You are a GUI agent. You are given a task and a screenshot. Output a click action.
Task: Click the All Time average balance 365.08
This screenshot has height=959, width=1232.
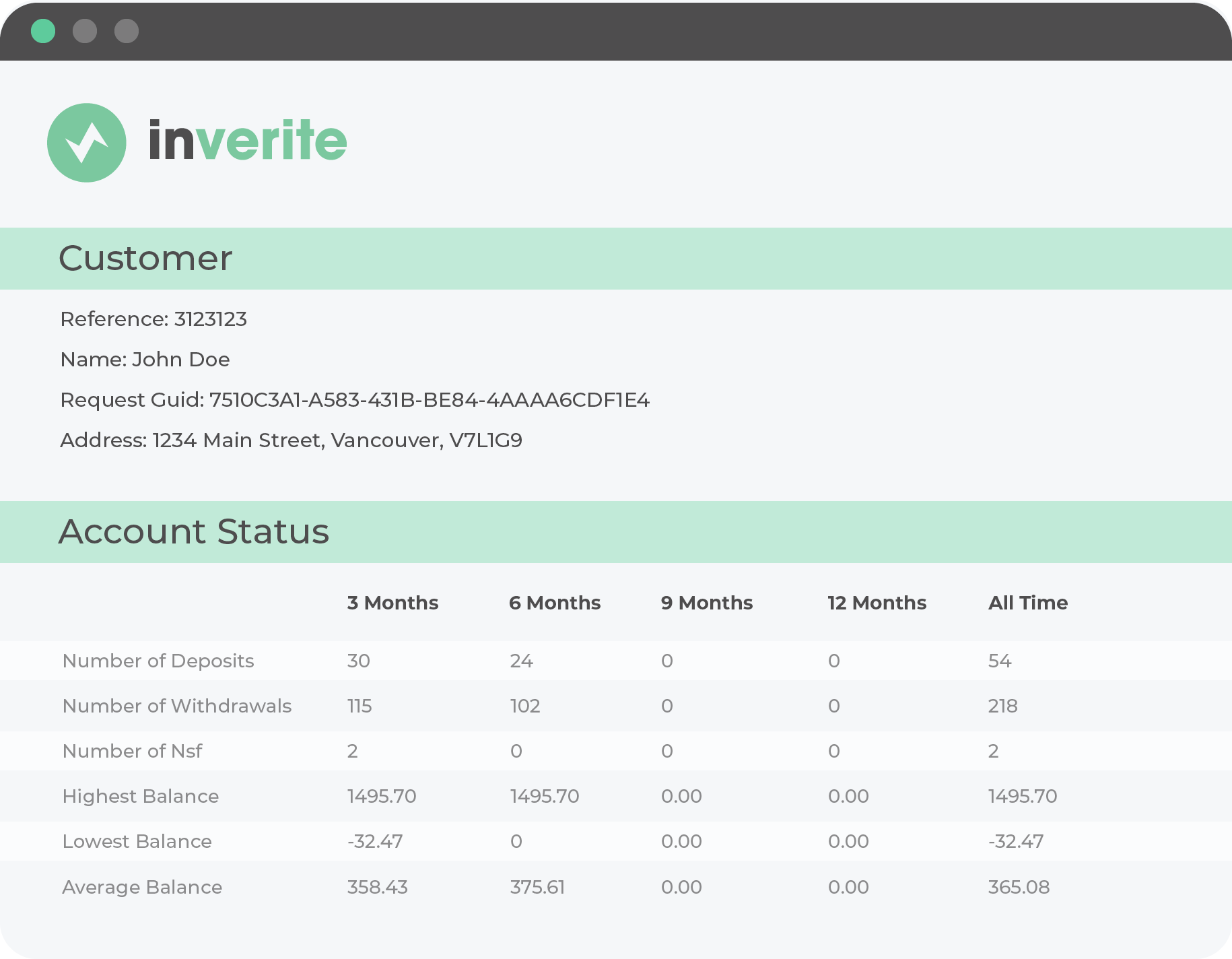(x=1019, y=887)
